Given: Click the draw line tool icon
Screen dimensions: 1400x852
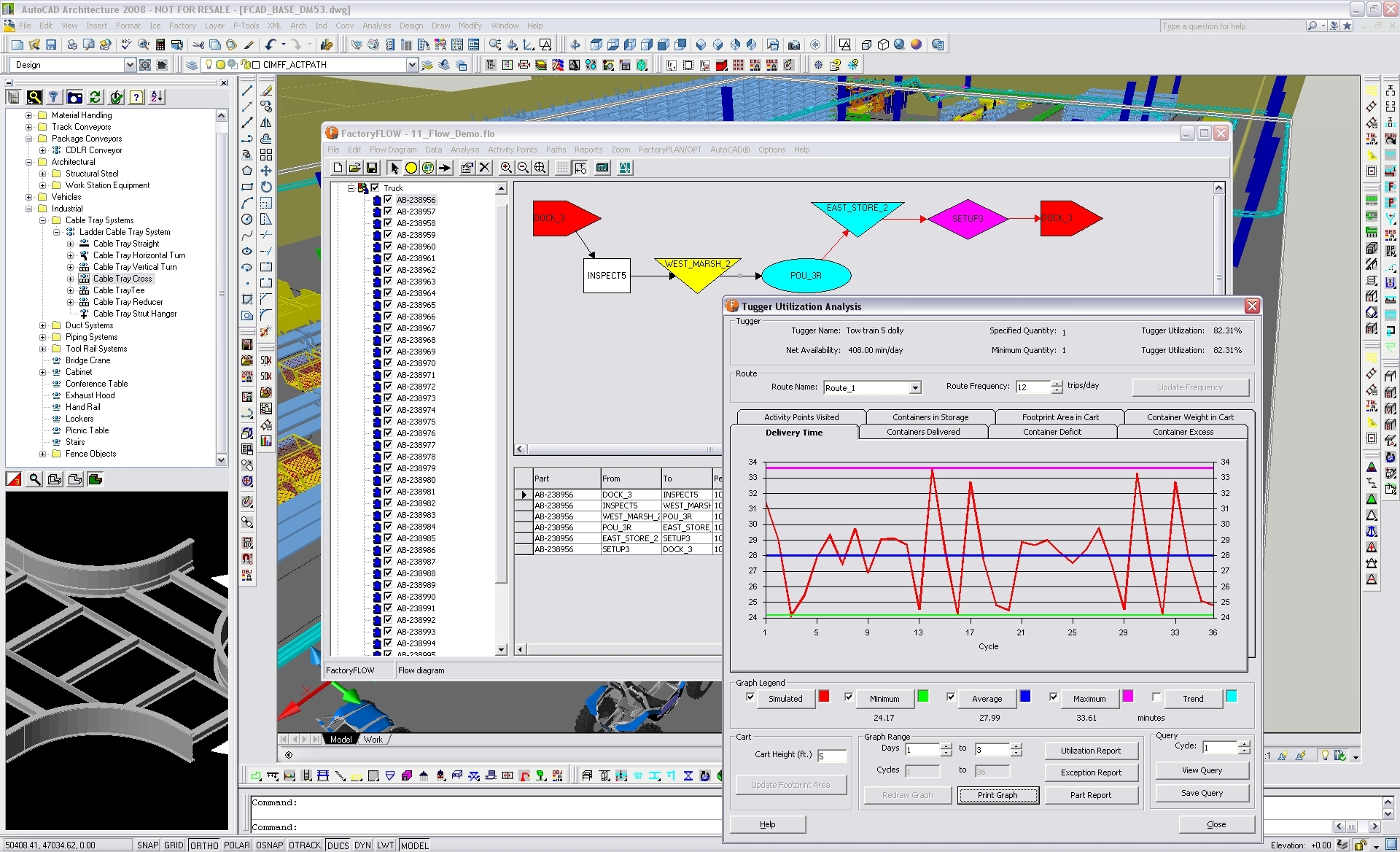Looking at the screenshot, I should [x=247, y=90].
